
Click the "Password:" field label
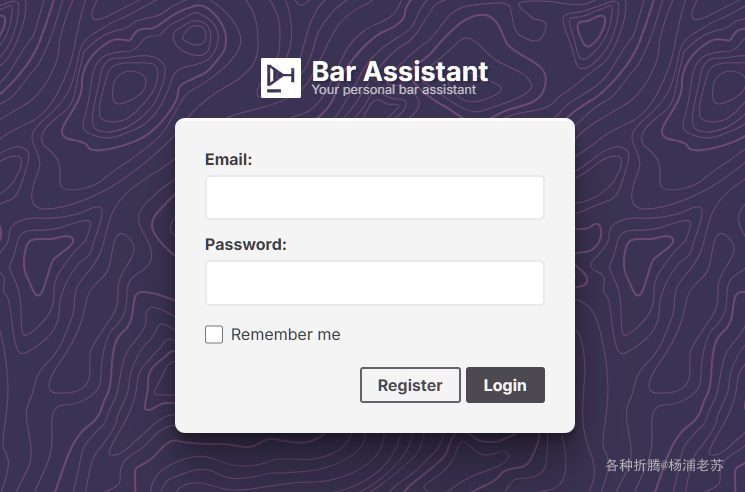pos(246,245)
